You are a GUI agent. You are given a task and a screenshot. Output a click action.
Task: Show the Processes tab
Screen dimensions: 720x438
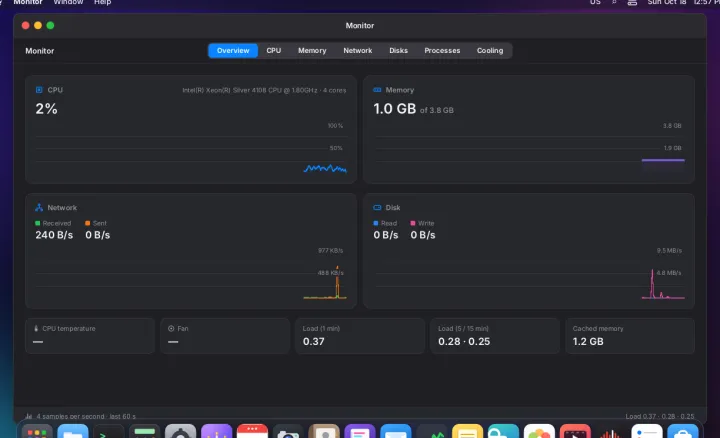(x=442, y=51)
